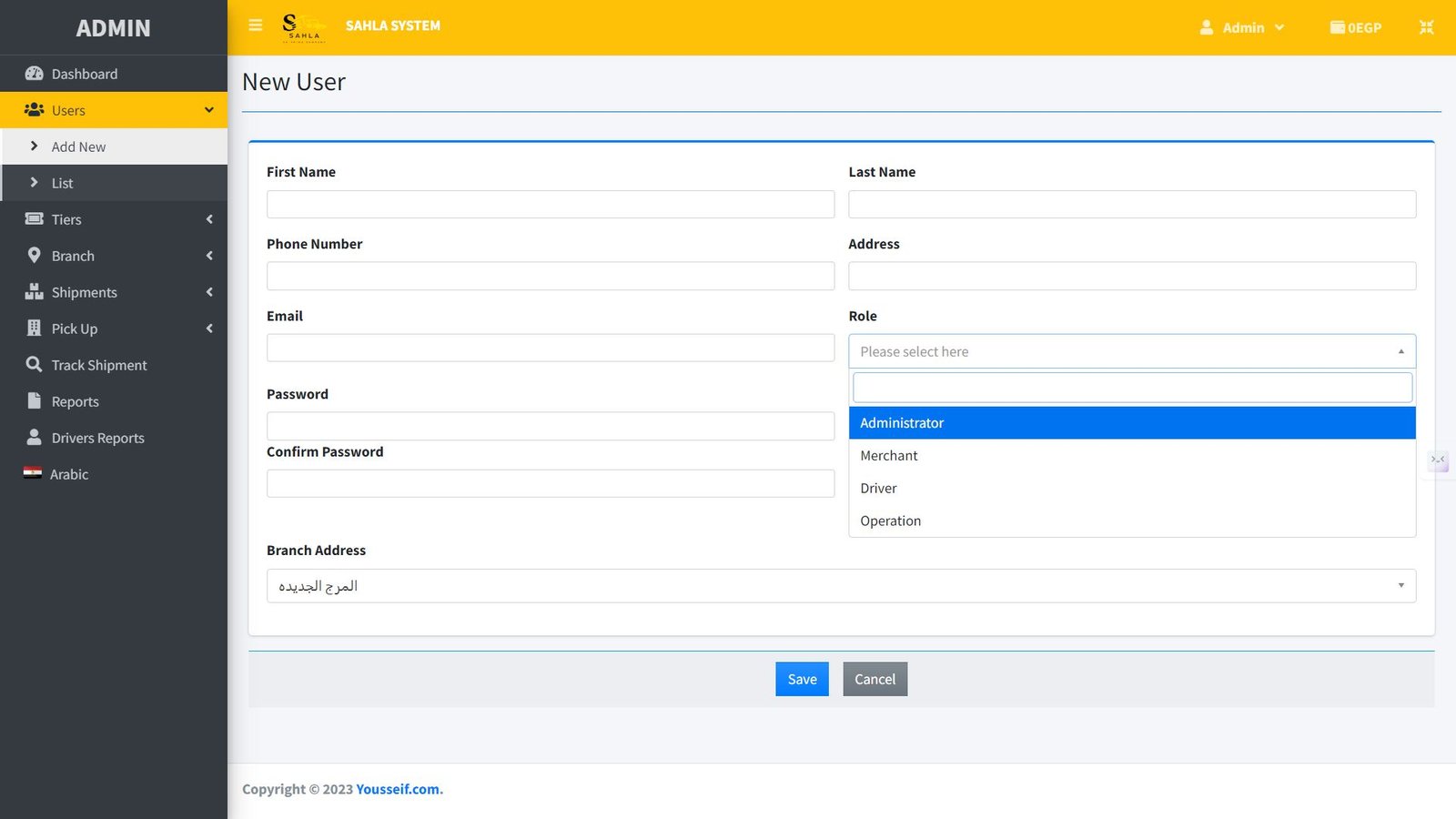Click the Save button

click(x=802, y=679)
